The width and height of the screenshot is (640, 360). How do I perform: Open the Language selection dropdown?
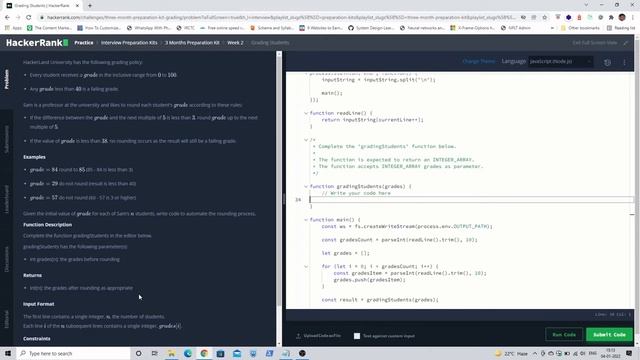tap(560, 61)
